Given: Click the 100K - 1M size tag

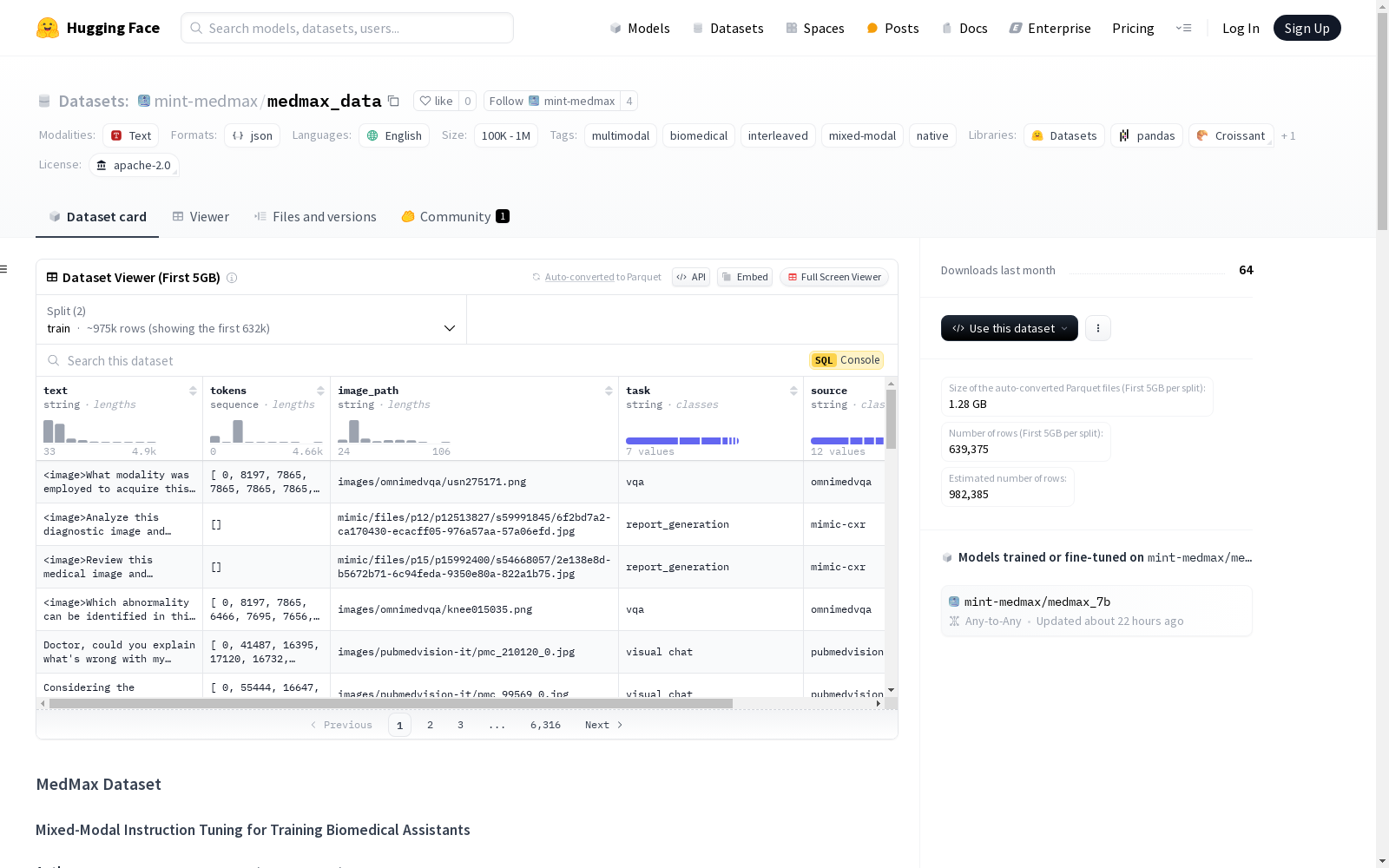Looking at the screenshot, I should click(506, 135).
